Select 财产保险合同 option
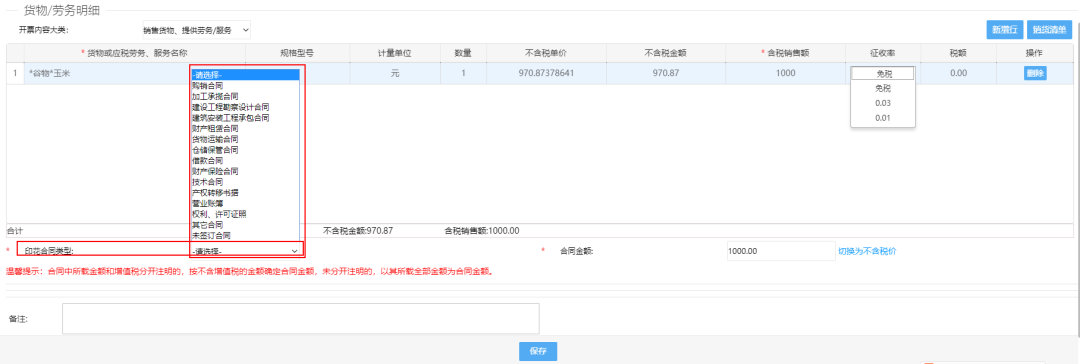 [215, 171]
